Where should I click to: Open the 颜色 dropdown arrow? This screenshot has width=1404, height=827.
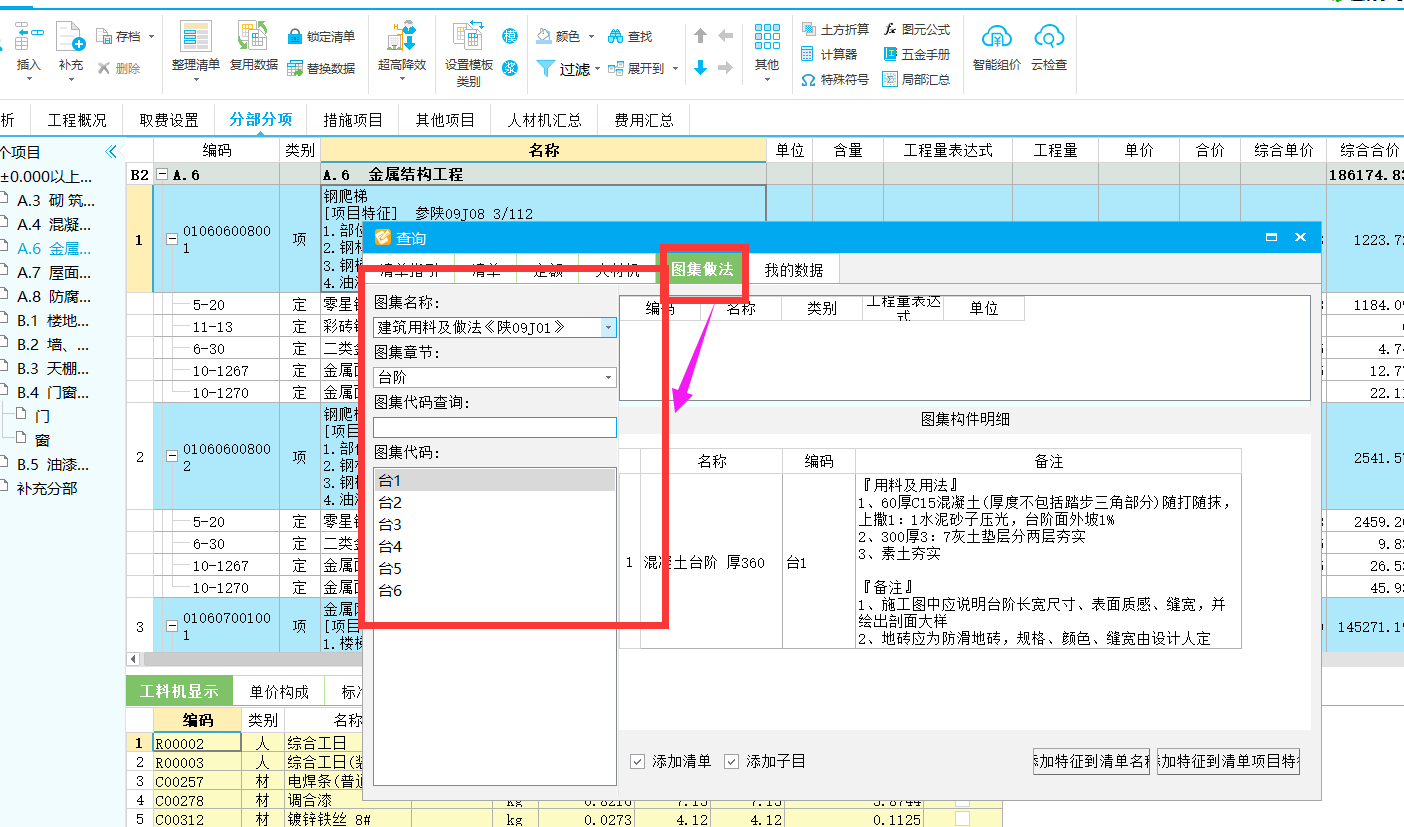tap(591, 37)
